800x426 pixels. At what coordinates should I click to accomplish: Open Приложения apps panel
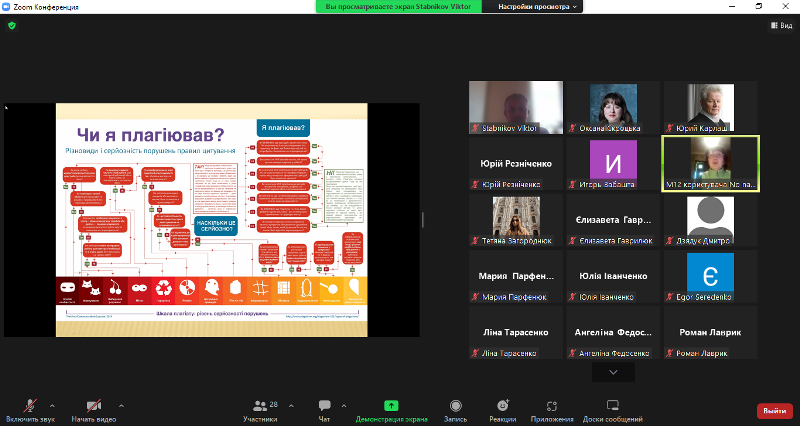coord(552,411)
